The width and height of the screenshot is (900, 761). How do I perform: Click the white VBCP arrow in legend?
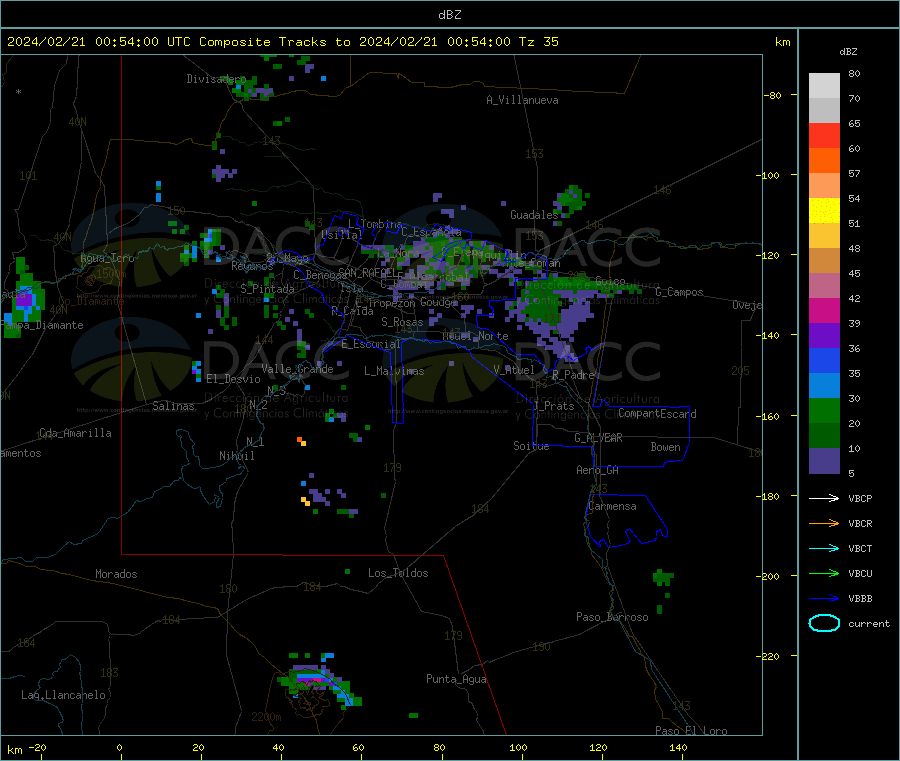tap(824, 498)
